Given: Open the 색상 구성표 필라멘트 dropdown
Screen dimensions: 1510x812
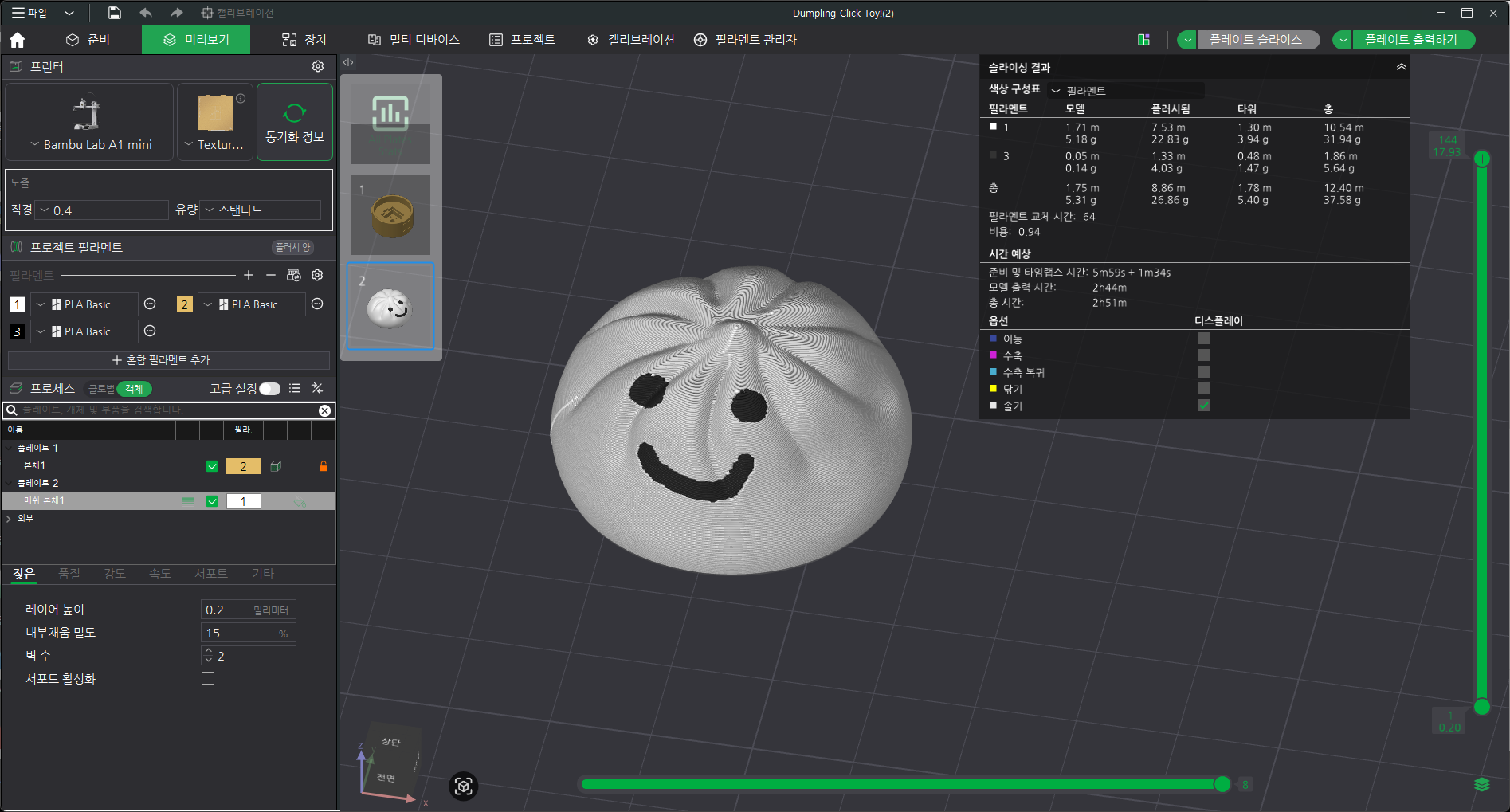Looking at the screenshot, I should (x=1126, y=91).
